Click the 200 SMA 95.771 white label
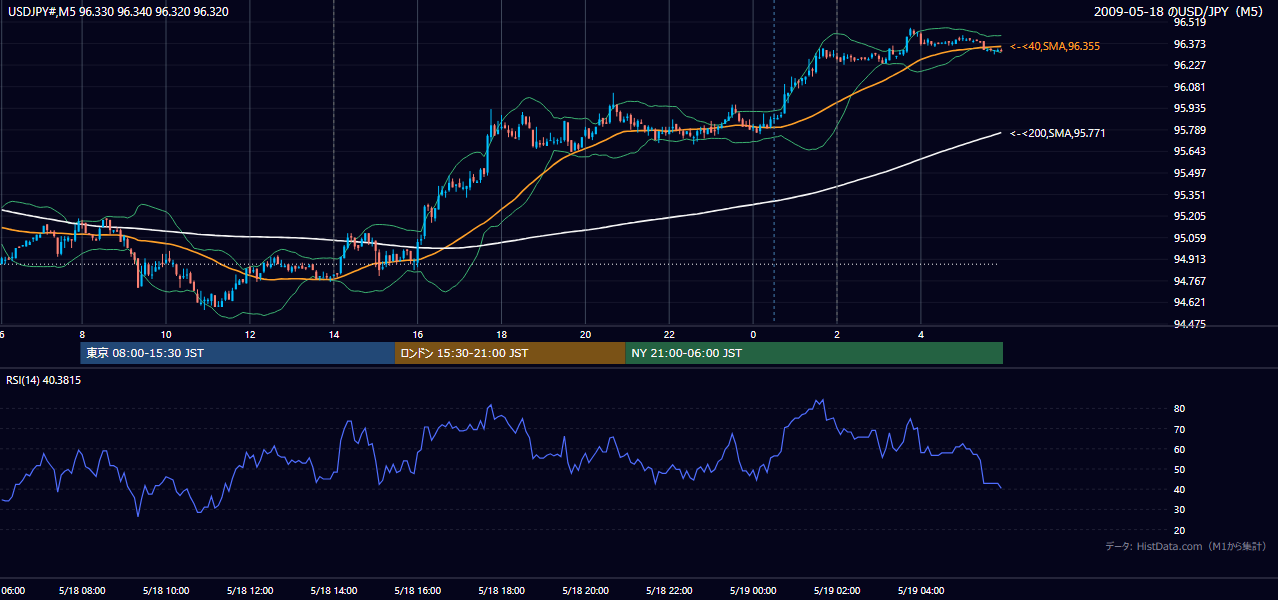Image resolution: width=1278 pixels, height=600 pixels. coord(1058,133)
